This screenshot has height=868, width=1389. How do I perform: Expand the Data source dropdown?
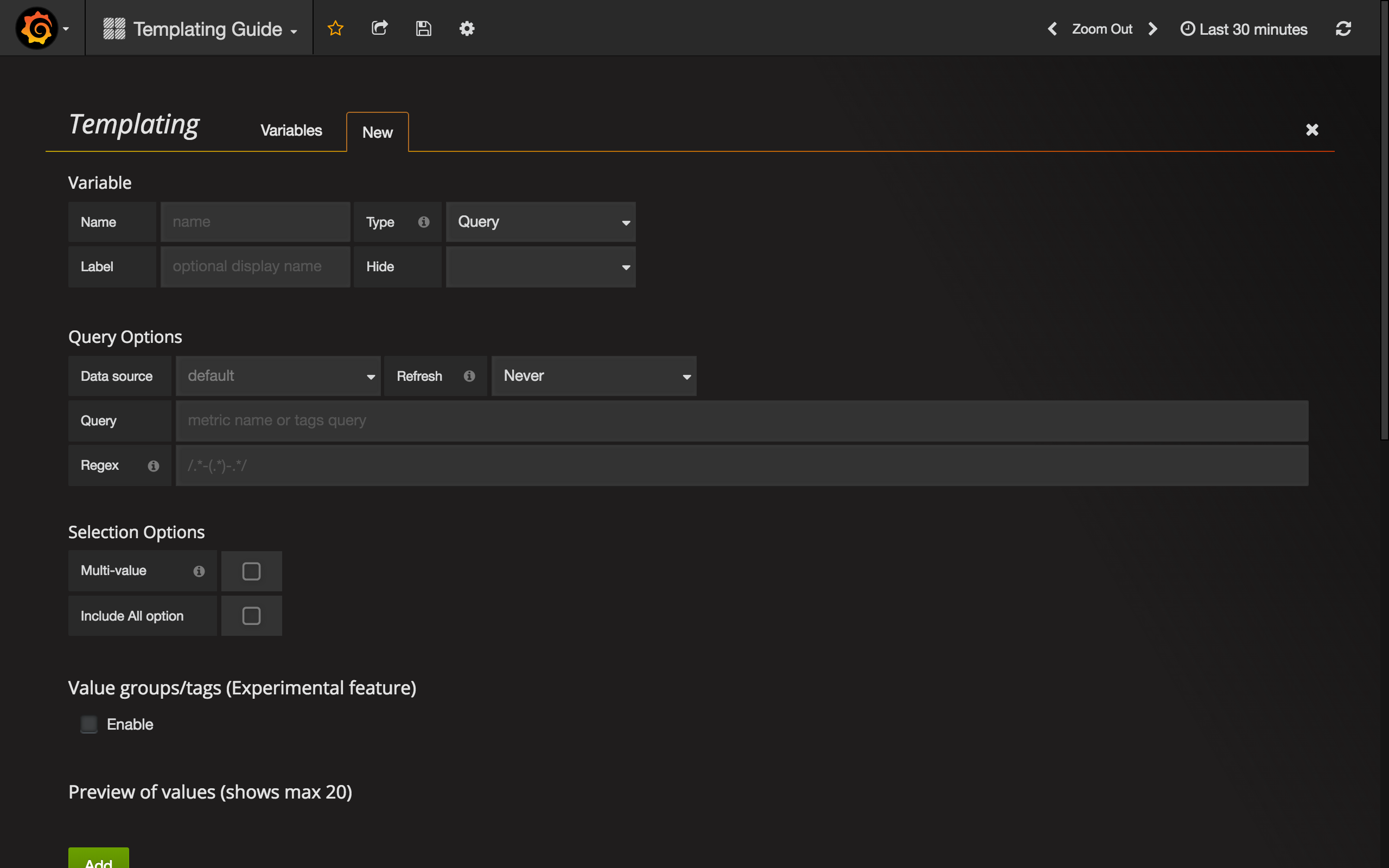[278, 376]
